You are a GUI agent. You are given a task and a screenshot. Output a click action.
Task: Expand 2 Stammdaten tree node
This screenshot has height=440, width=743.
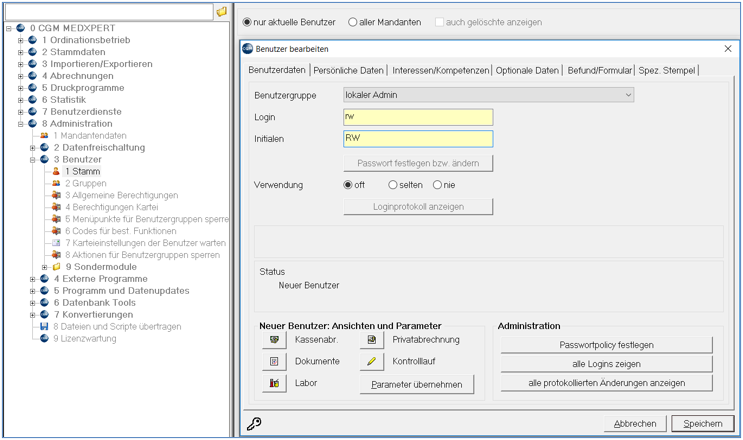(20, 52)
